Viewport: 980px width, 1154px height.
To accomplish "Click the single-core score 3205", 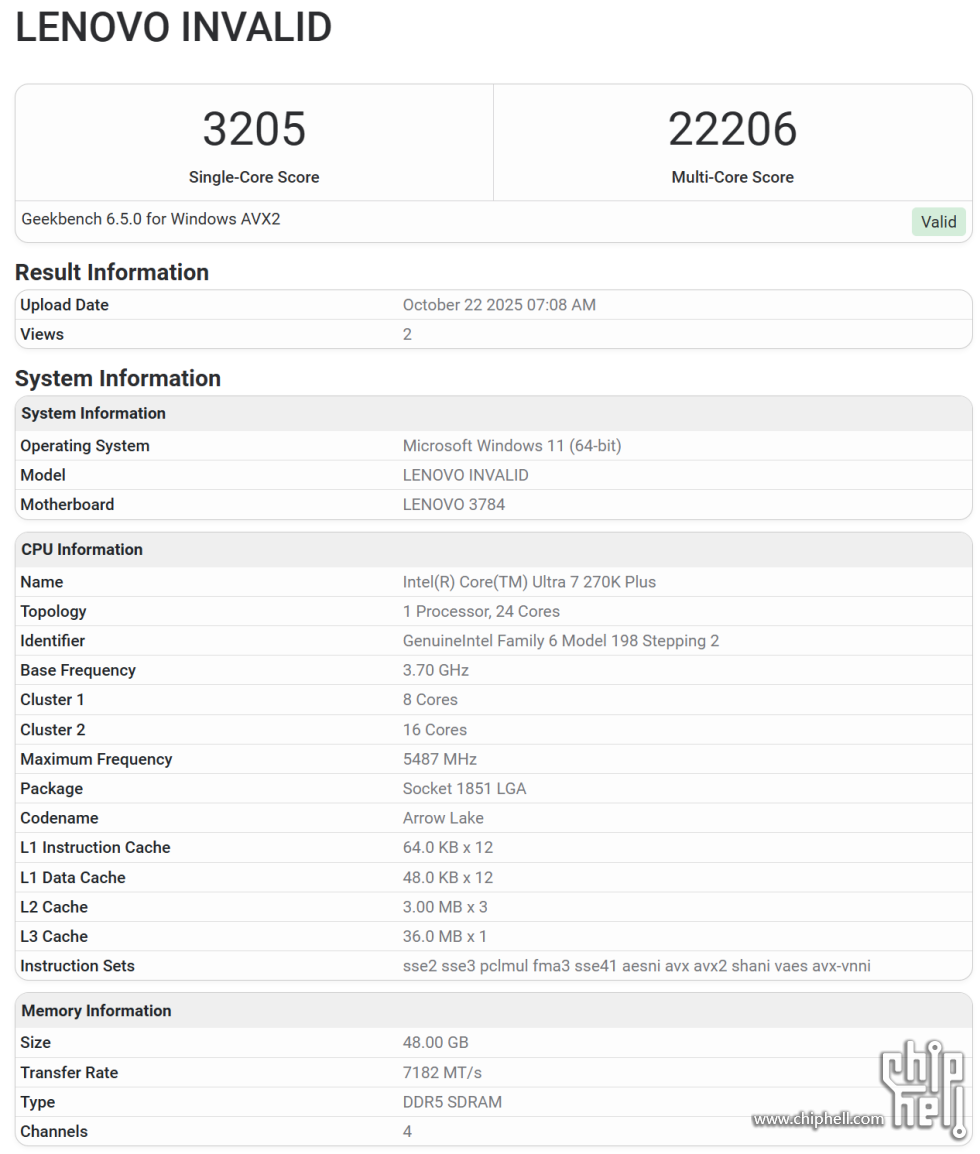I will click(254, 129).
